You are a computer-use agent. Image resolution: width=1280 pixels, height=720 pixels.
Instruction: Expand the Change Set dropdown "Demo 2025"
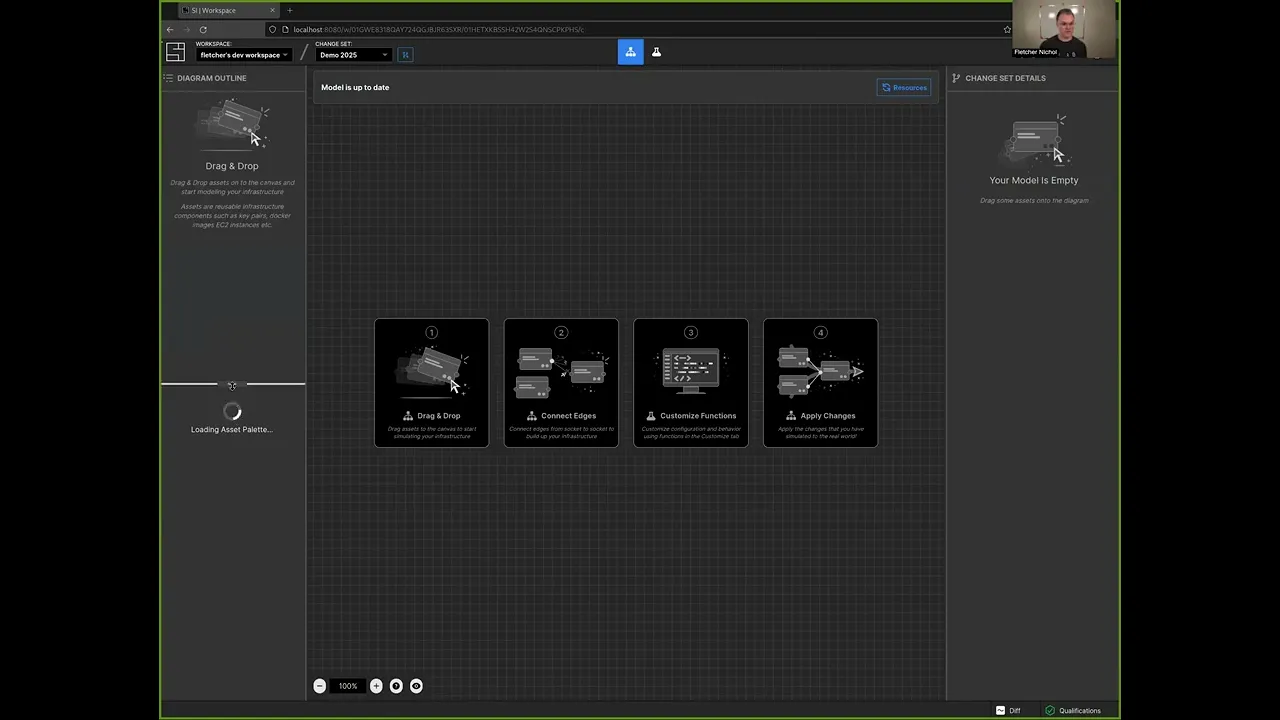(353, 55)
